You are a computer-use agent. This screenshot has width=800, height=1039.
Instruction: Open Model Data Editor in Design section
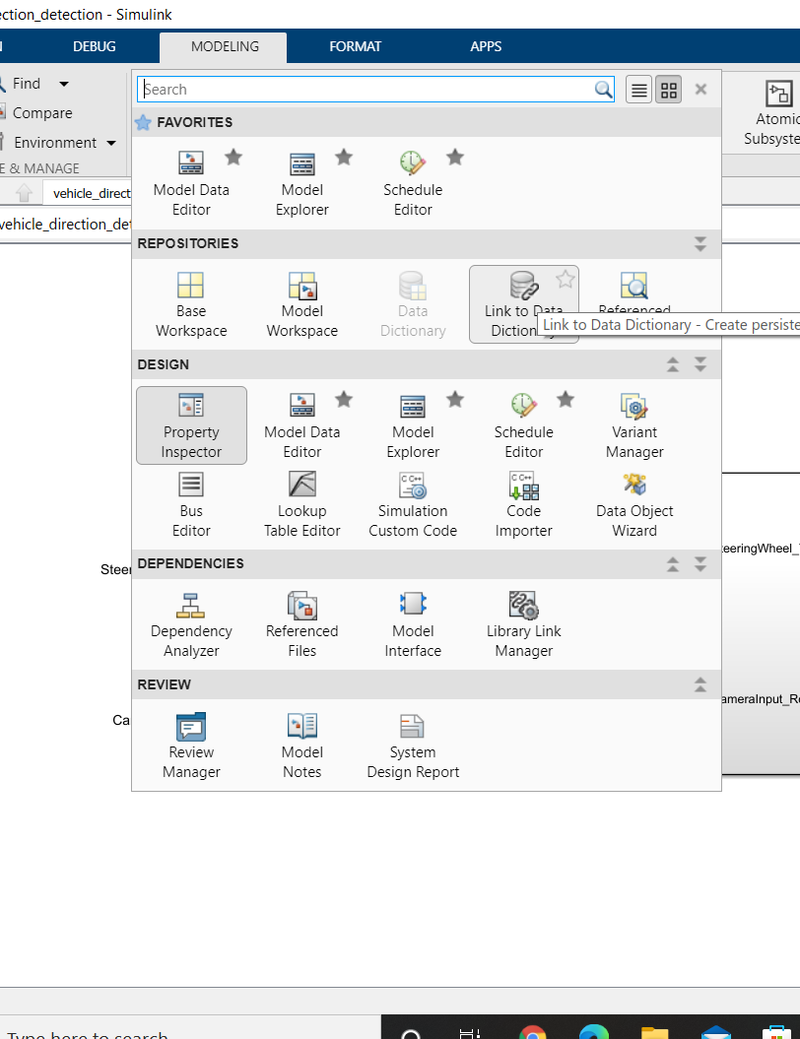pos(302,425)
